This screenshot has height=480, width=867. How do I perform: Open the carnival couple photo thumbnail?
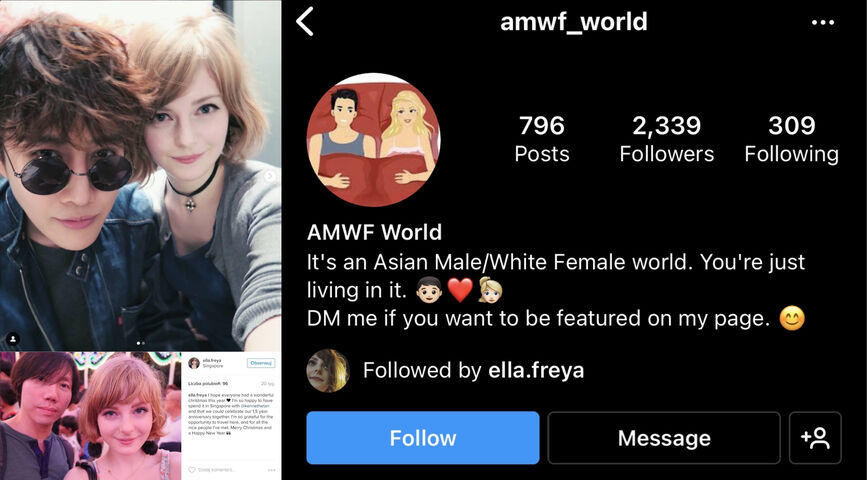(x=91, y=416)
